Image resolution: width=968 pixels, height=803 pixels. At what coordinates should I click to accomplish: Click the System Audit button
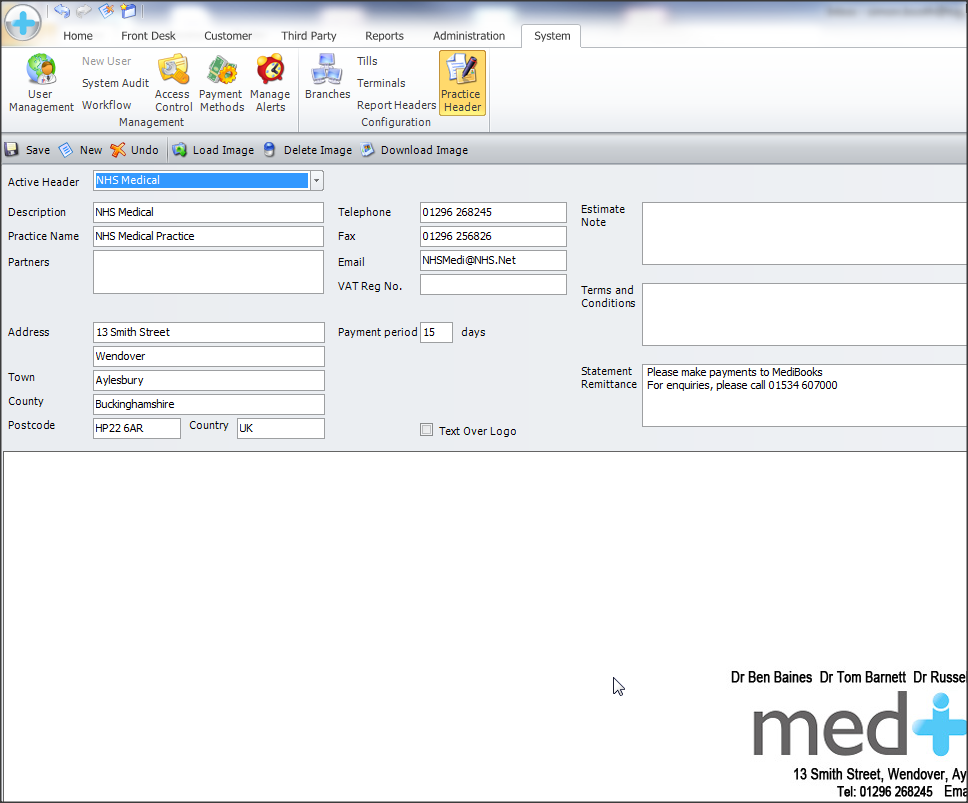coord(115,83)
